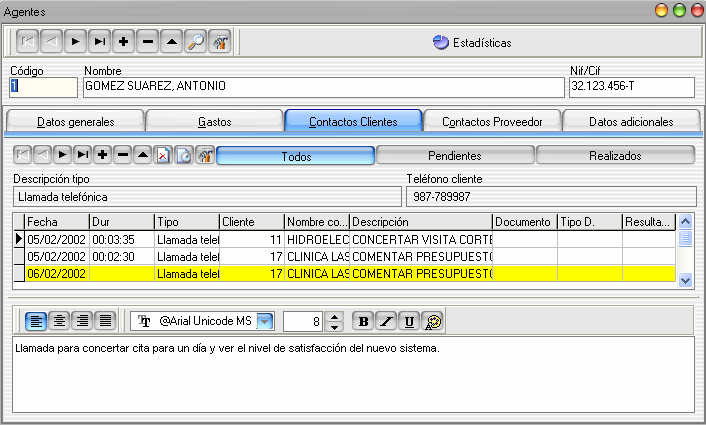Go to last agent record in top toolbar

tap(99, 42)
